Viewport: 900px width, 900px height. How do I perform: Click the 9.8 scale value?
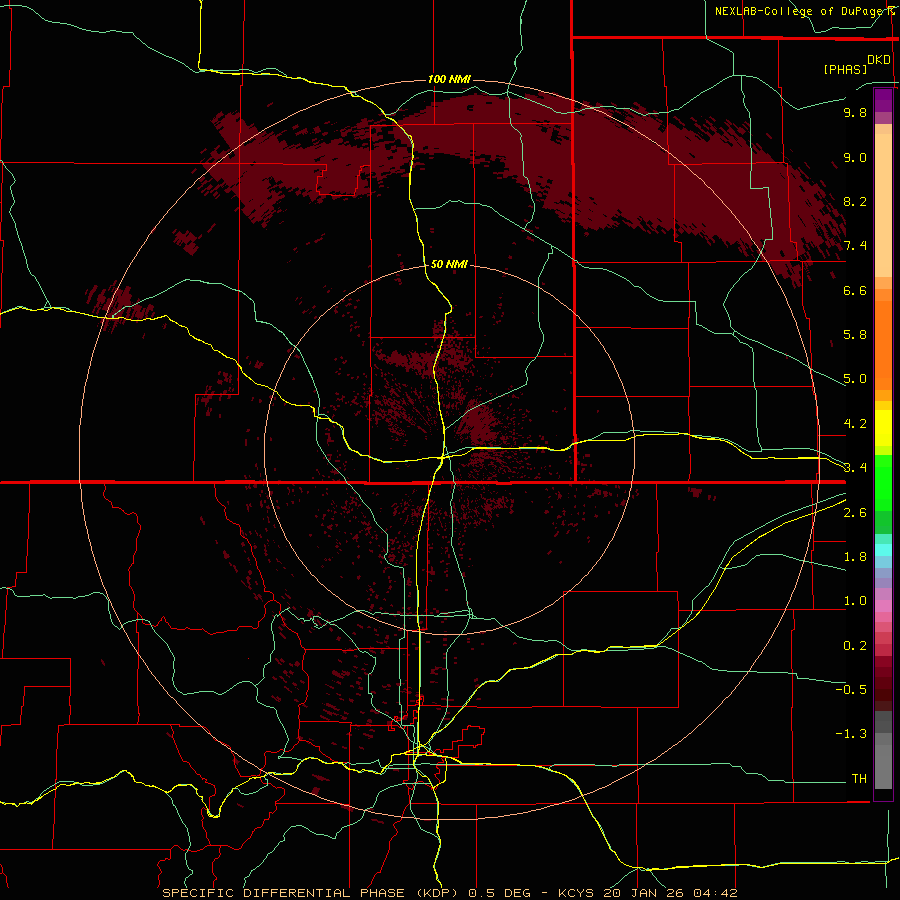coord(855,112)
